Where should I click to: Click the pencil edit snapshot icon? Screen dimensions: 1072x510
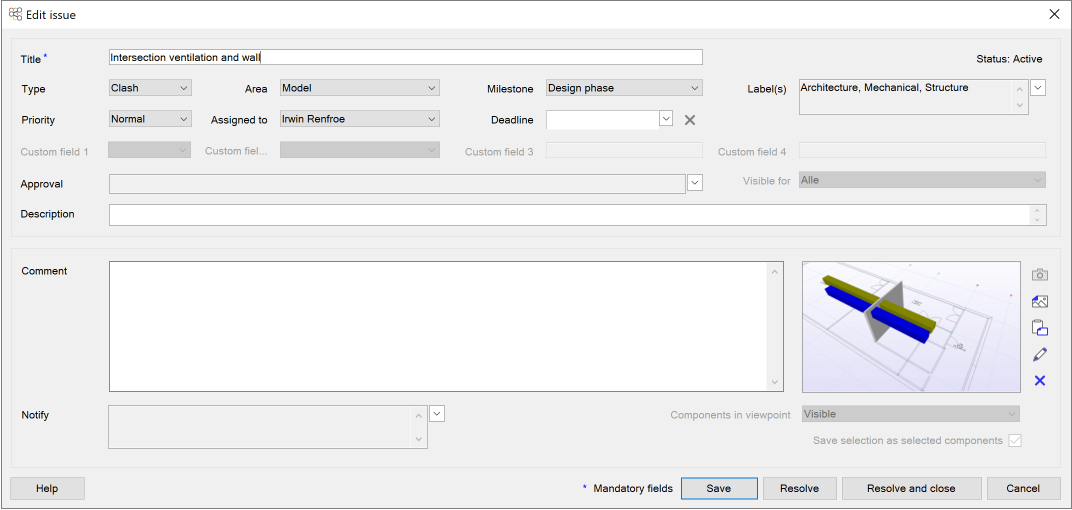1040,354
